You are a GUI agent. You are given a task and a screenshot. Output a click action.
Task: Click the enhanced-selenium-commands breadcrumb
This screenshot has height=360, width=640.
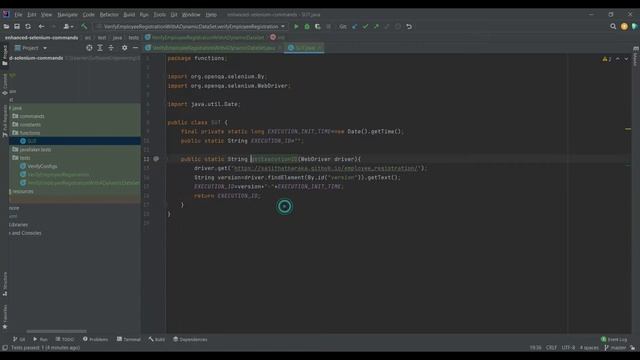[x=41, y=38]
